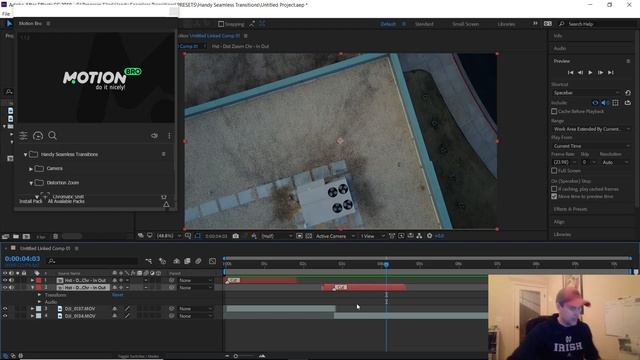The width and height of the screenshot is (640, 360).
Task: Click the reset exposure icon in viewer
Action: tap(429, 236)
